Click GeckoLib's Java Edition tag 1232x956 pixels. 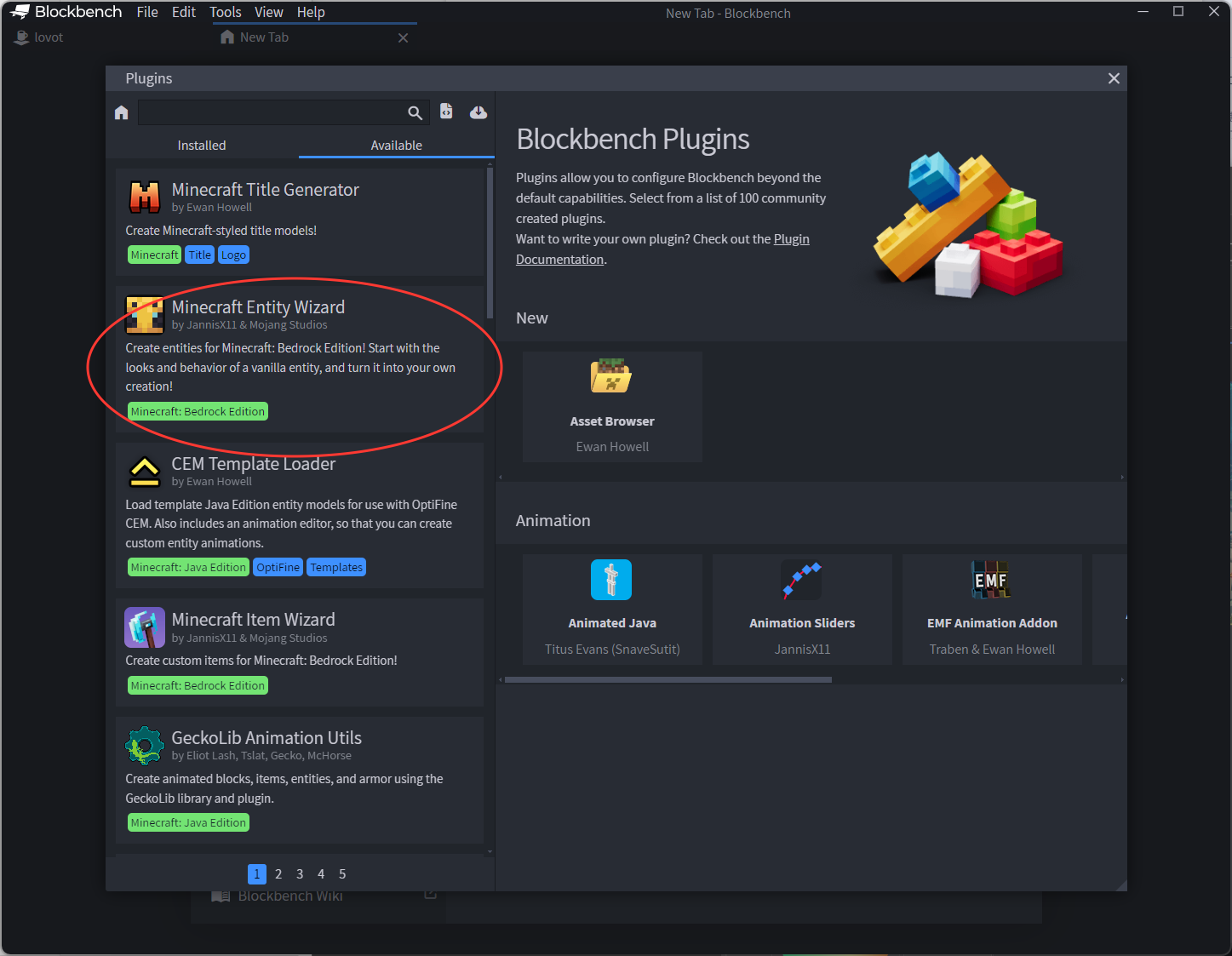[x=188, y=822]
